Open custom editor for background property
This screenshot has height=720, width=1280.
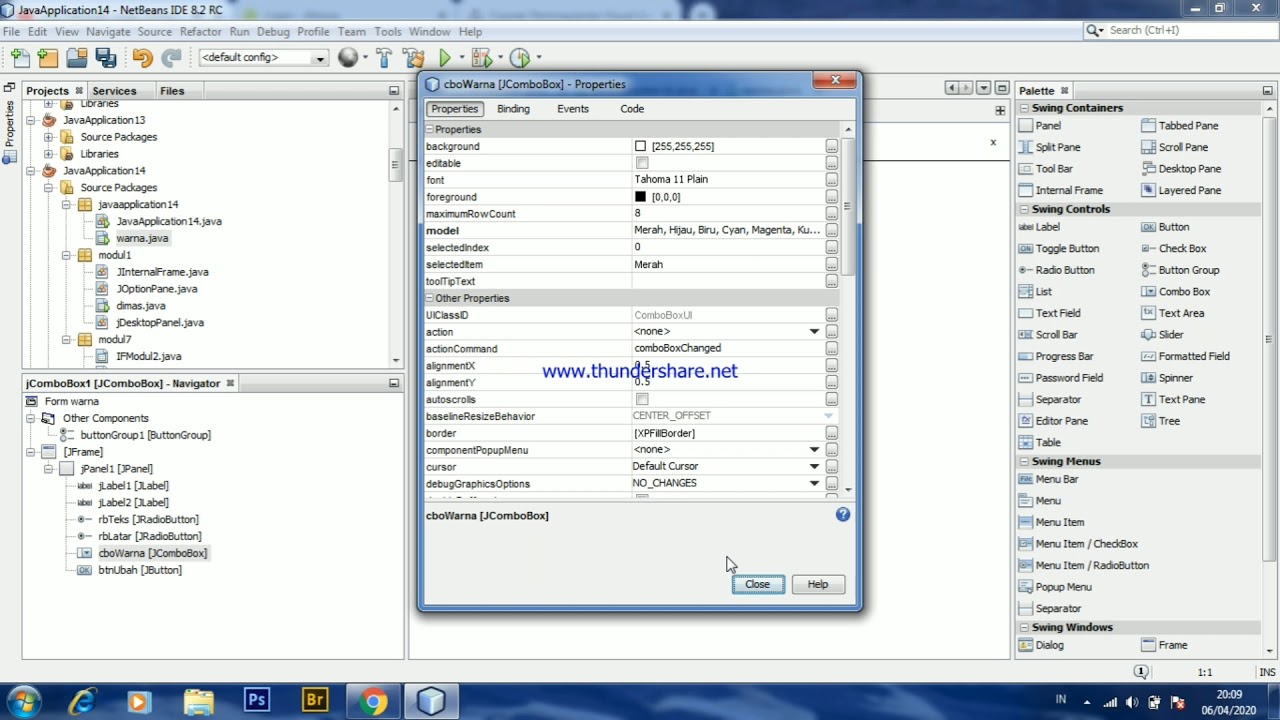[831, 146]
